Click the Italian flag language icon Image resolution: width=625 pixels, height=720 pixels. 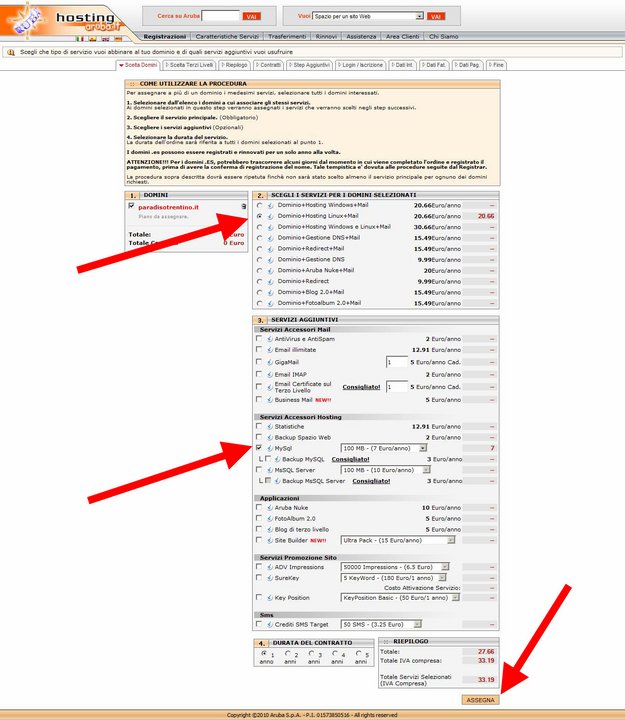(x=80, y=39)
